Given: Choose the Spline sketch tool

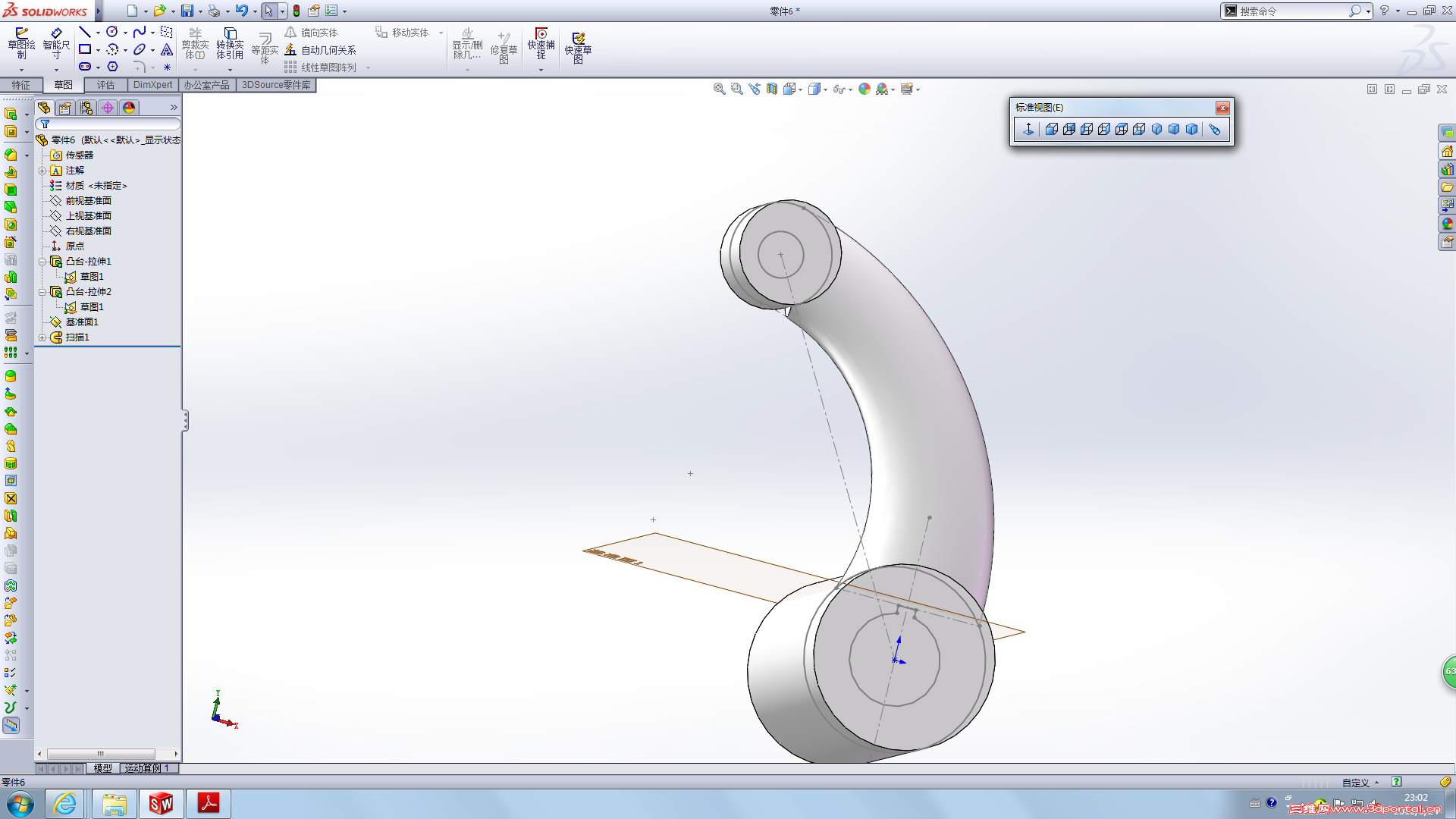Looking at the screenshot, I should coord(140,32).
